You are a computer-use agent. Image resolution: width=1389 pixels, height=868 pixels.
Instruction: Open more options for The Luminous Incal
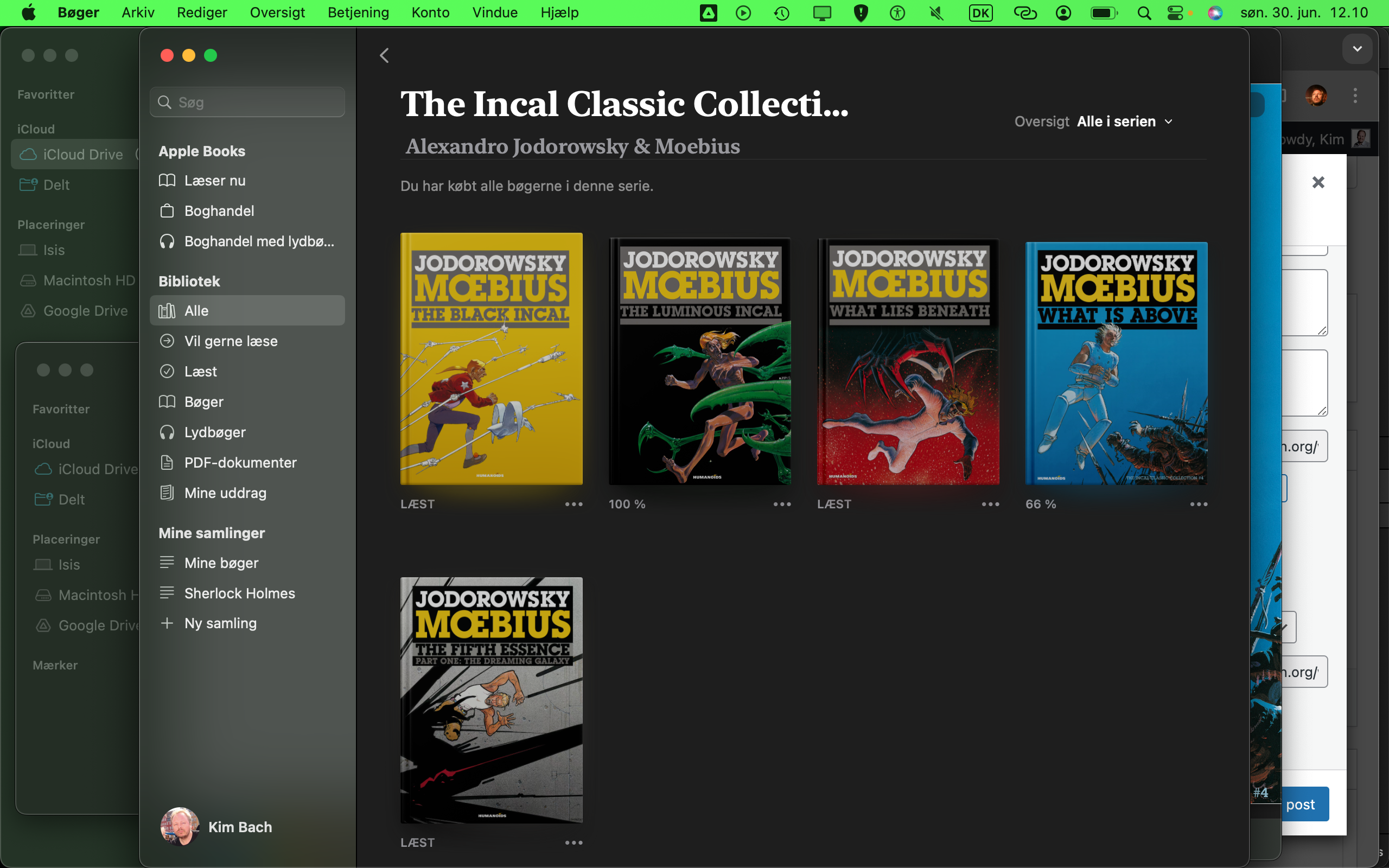point(782,504)
